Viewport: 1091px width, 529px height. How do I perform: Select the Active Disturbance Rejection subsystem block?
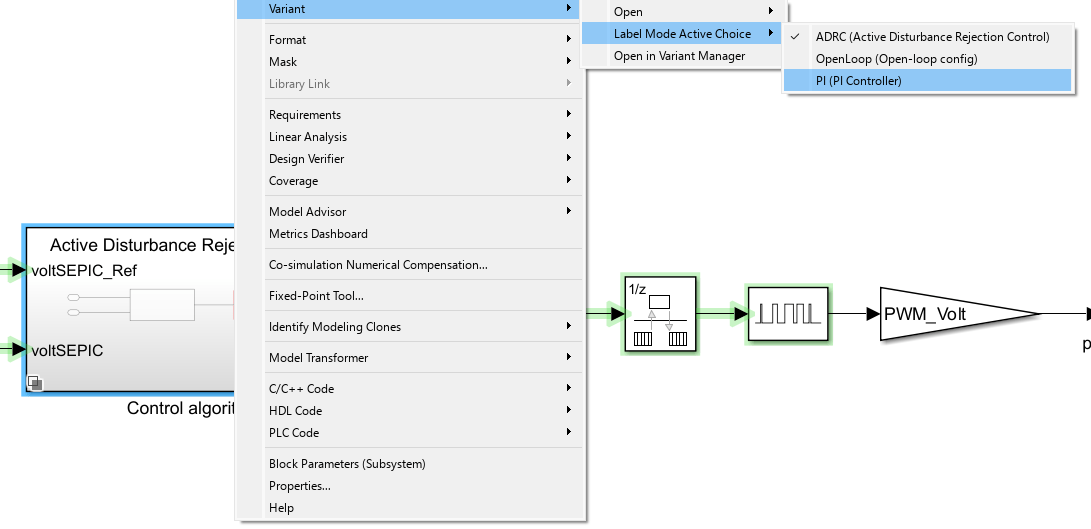[x=130, y=310]
